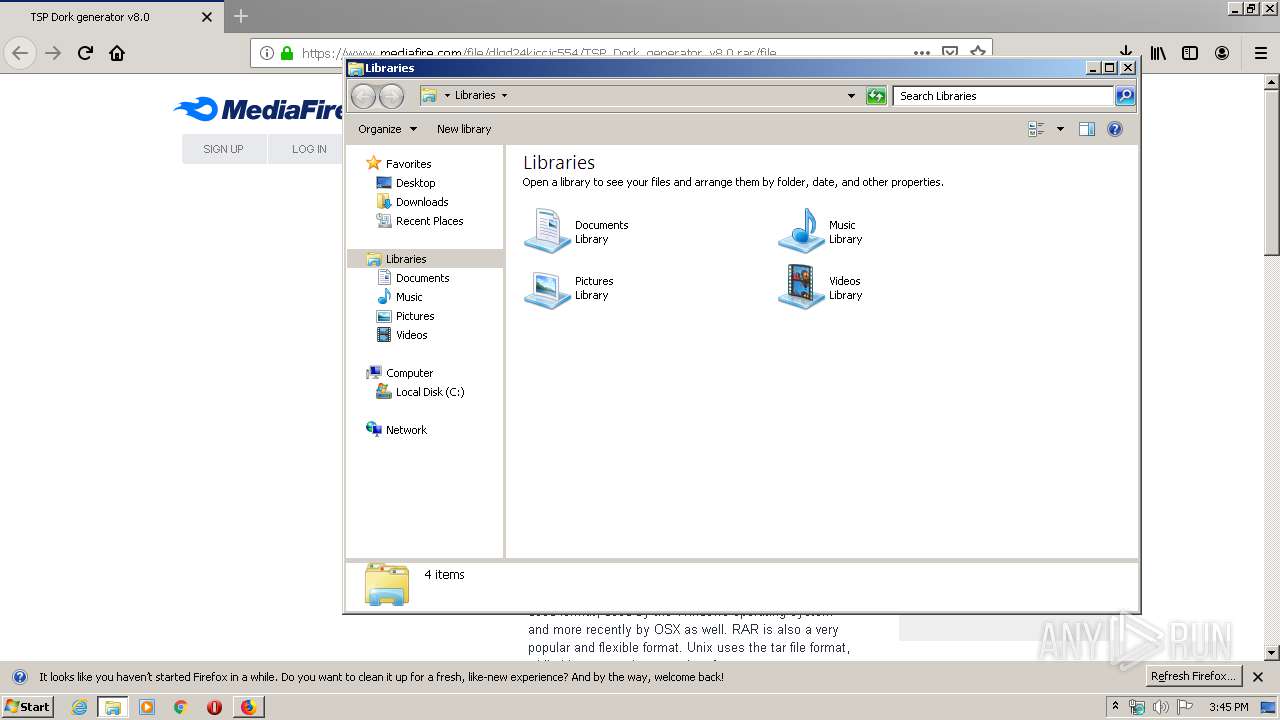
Task: Click the Explorer forward arrow button
Action: [391, 96]
